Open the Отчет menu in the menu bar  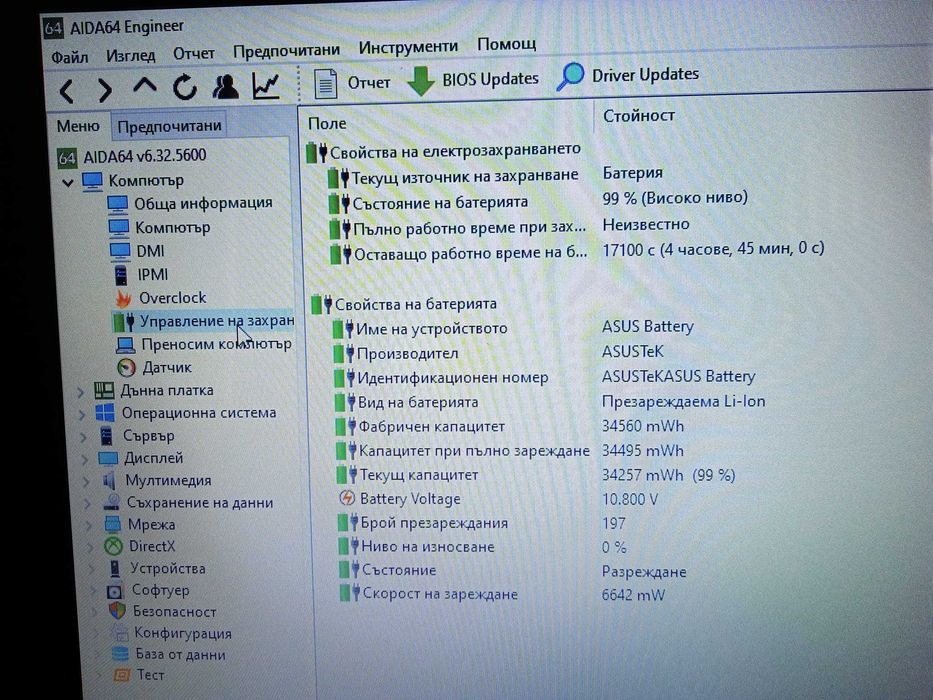tap(194, 53)
